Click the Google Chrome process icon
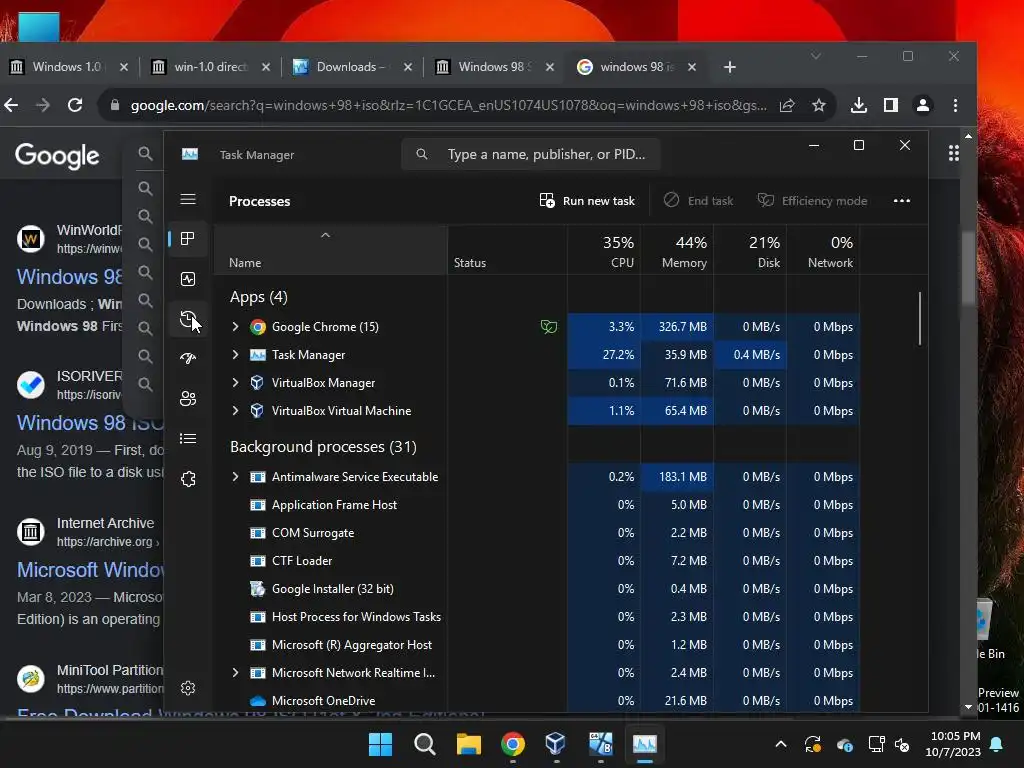The height and width of the screenshot is (768, 1024). pyautogui.click(x=258, y=327)
